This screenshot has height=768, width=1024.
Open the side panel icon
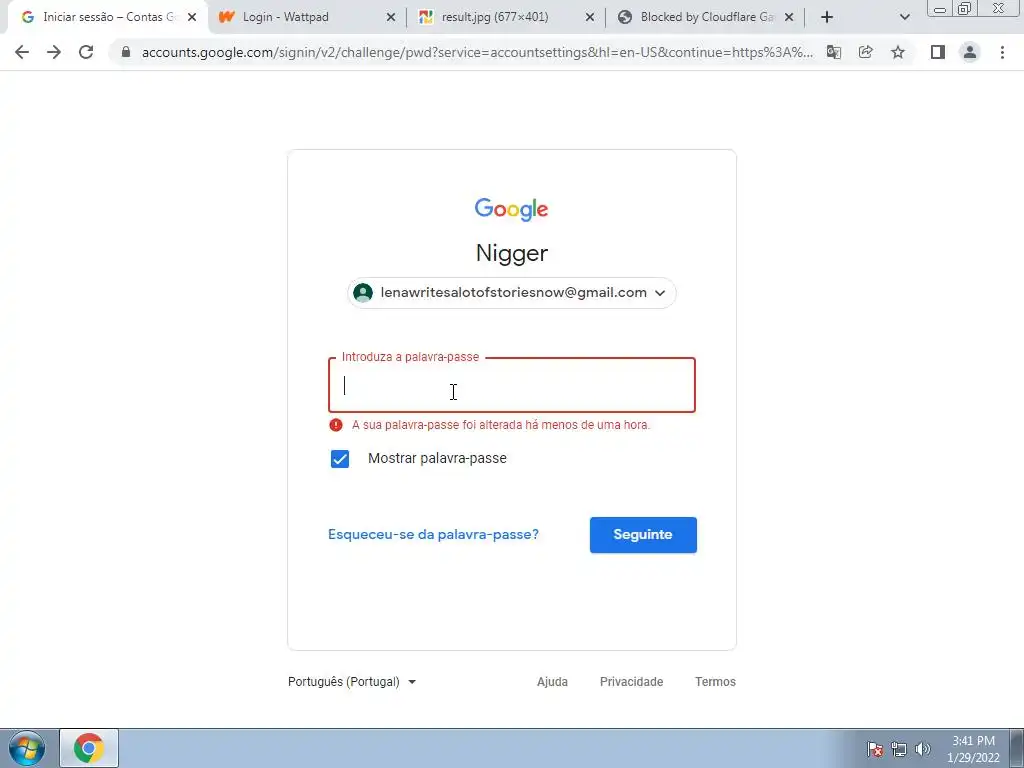938,52
